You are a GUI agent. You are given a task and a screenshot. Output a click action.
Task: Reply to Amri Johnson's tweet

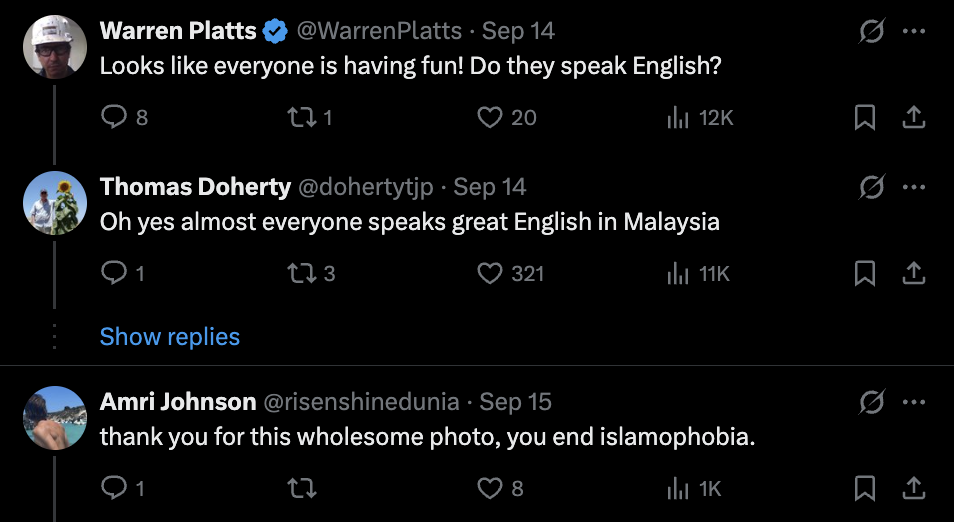point(123,489)
